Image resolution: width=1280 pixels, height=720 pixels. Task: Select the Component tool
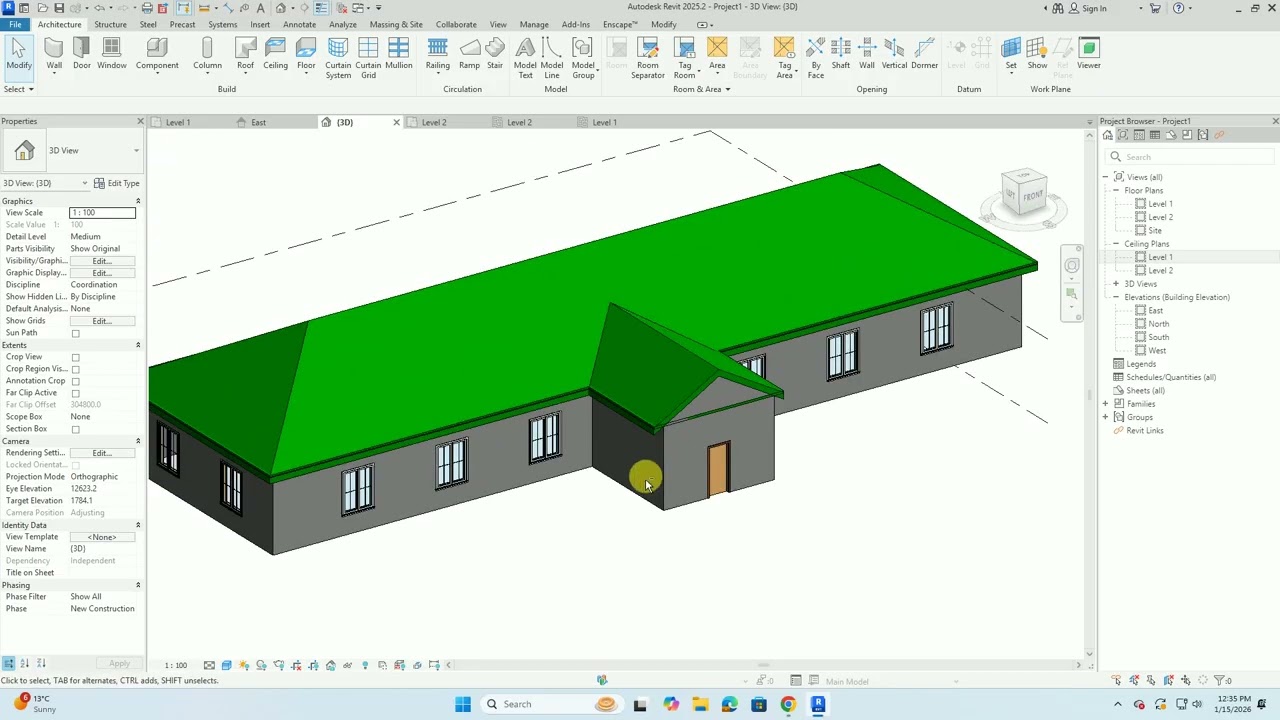157,54
